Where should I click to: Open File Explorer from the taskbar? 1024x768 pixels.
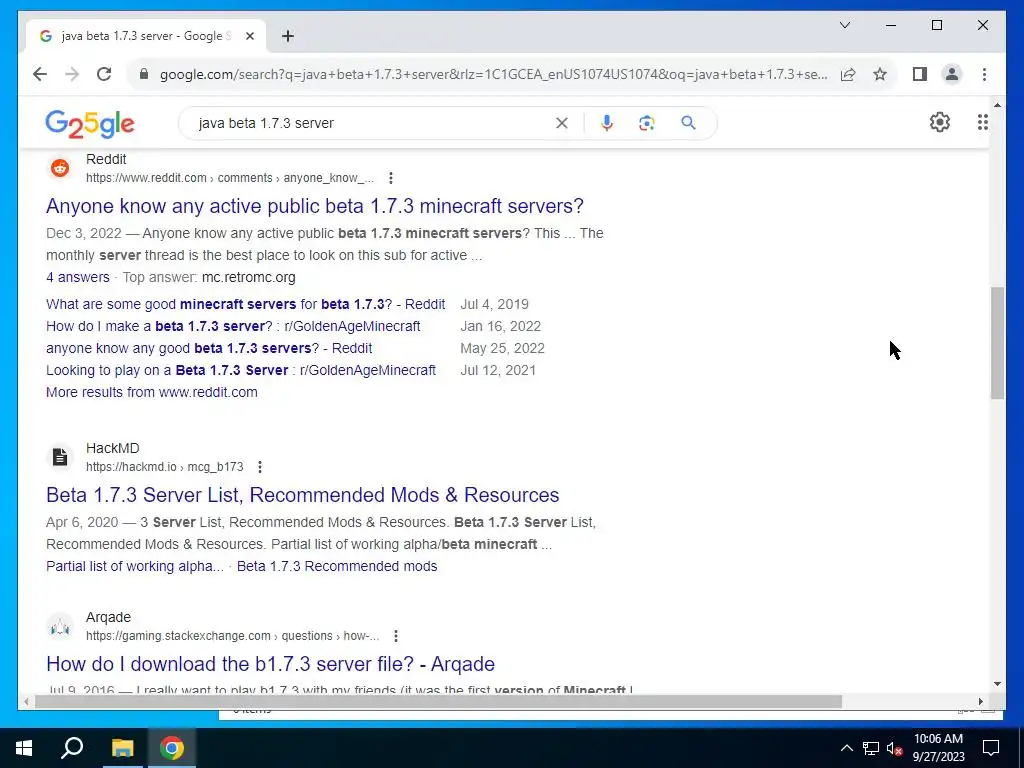(122, 748)
